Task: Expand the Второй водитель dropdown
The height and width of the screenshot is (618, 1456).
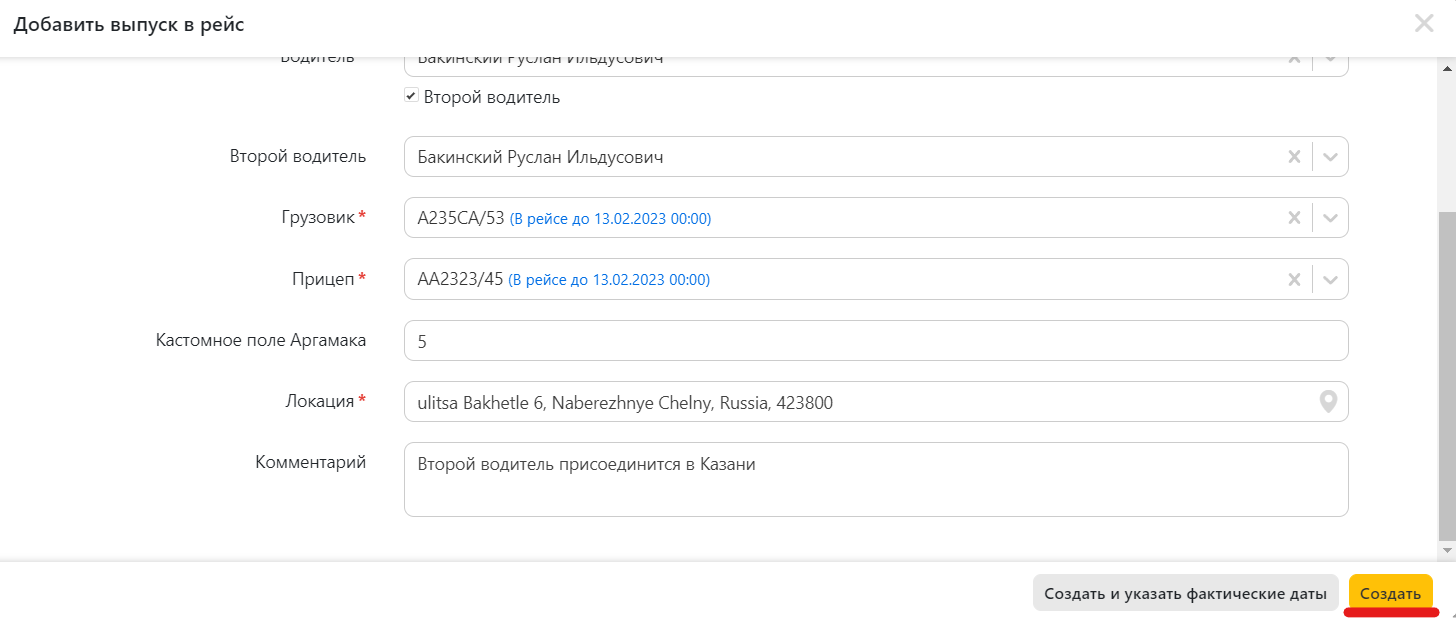Action: [1330, 157]
